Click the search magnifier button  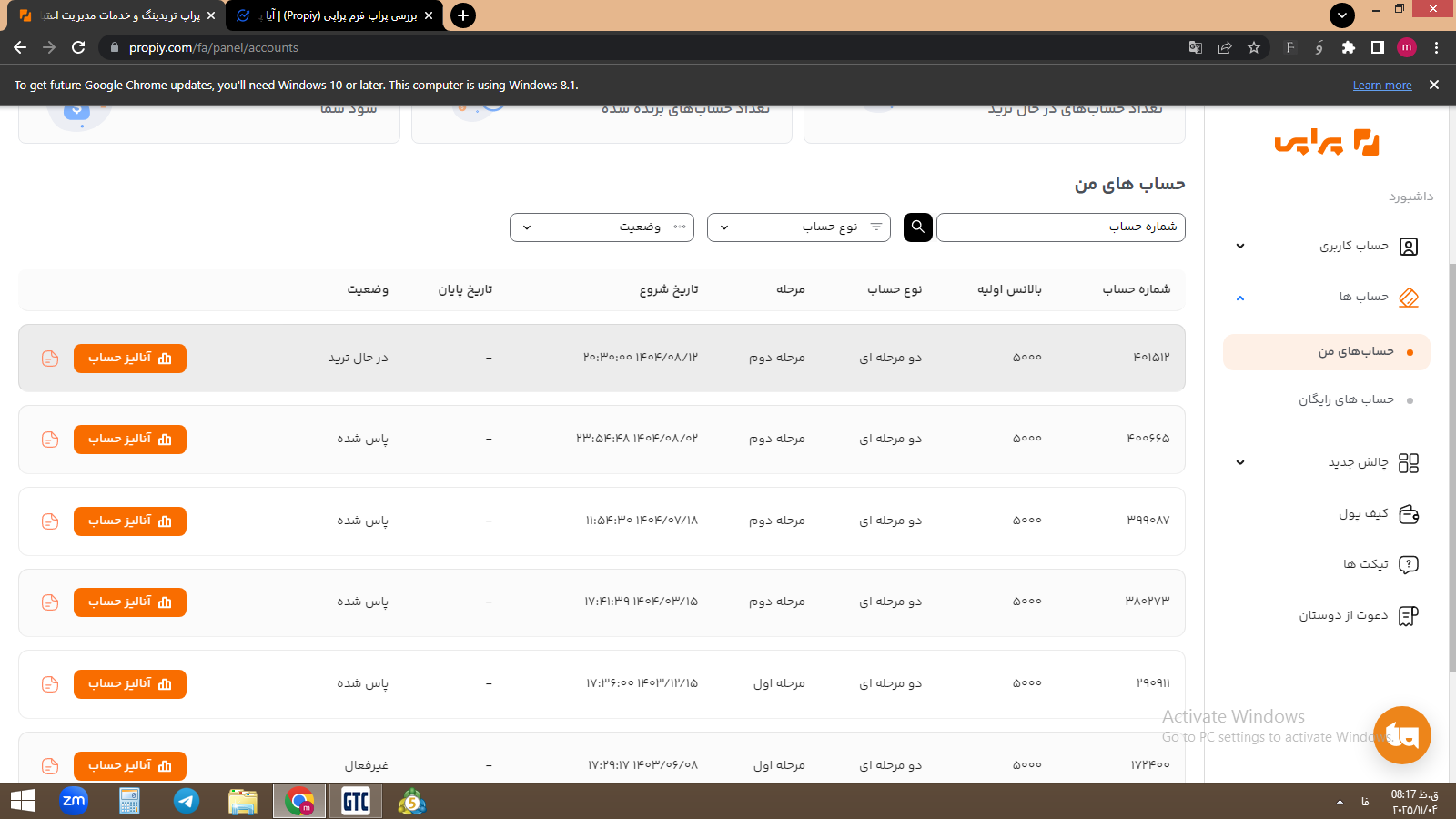tap(917, 227)
